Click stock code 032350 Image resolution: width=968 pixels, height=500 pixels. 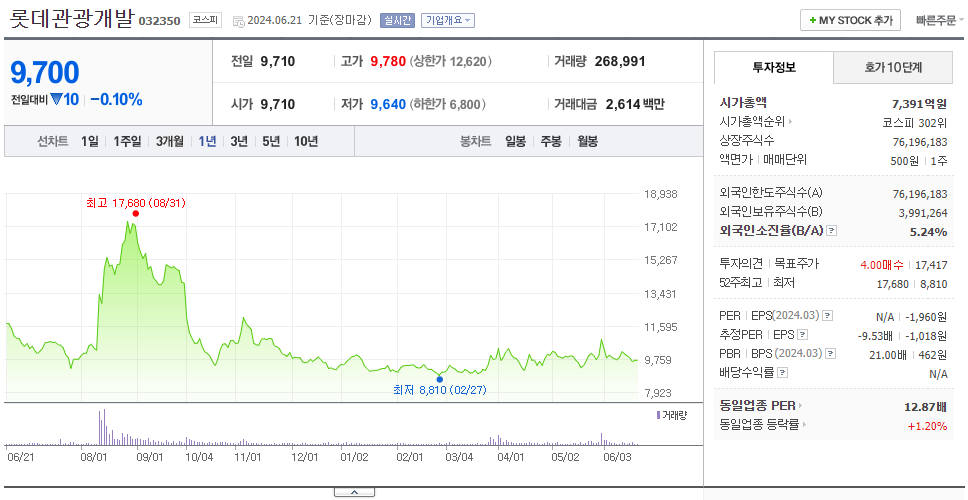(x=159, y=22)
